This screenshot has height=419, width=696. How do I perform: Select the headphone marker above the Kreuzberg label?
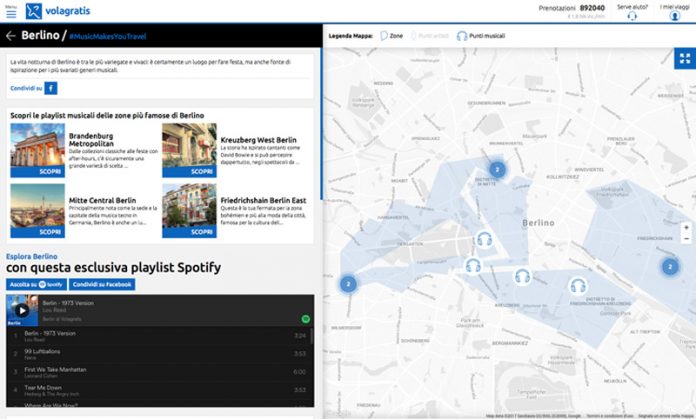(x=522, y=276)
